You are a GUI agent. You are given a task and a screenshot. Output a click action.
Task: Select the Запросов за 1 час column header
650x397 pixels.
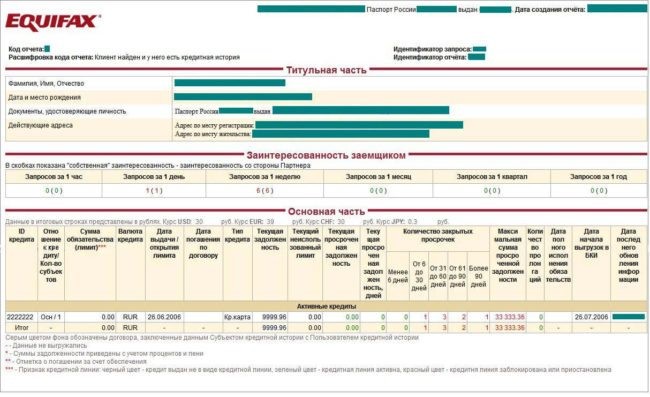(x=53, y=177)
